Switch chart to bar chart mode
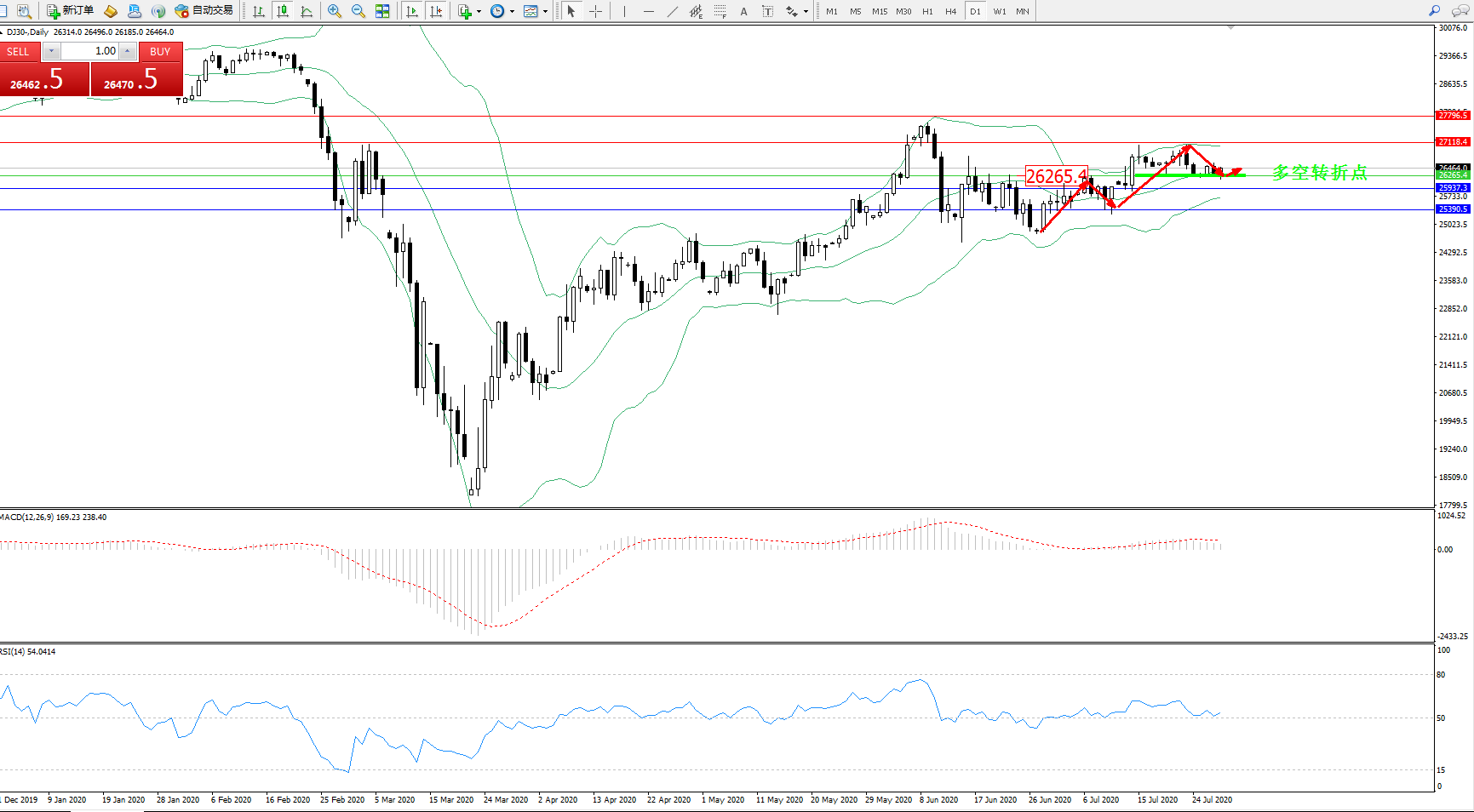 coord(259,11)
